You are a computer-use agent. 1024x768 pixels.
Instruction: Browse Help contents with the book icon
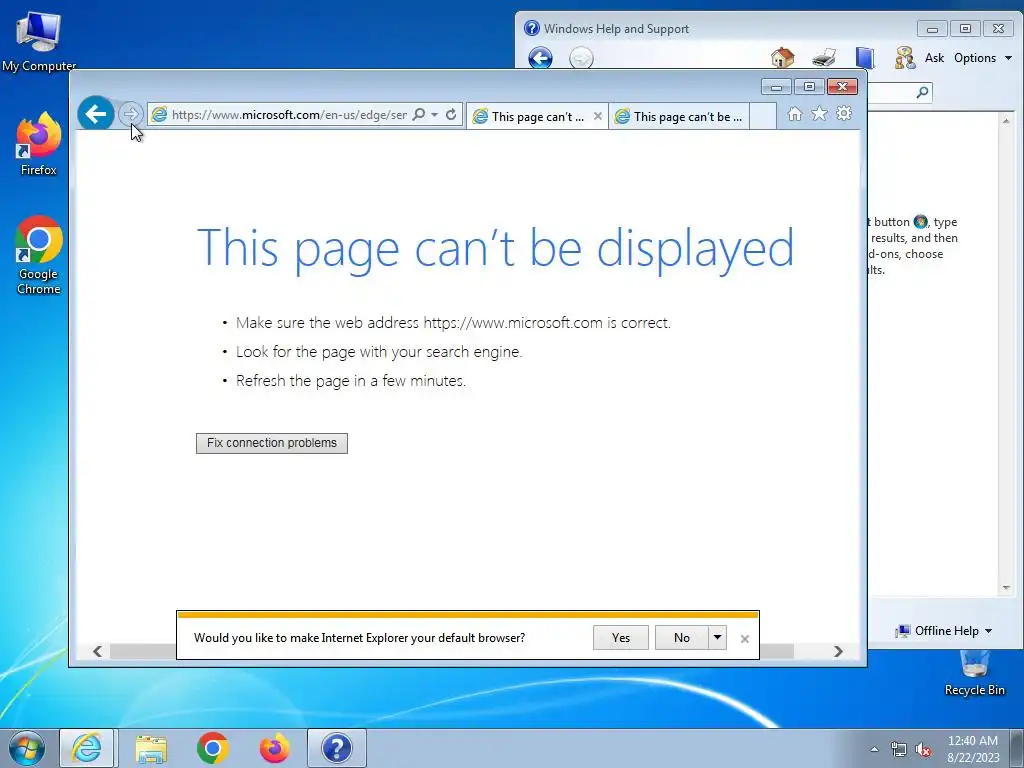[x=865, y=57]
